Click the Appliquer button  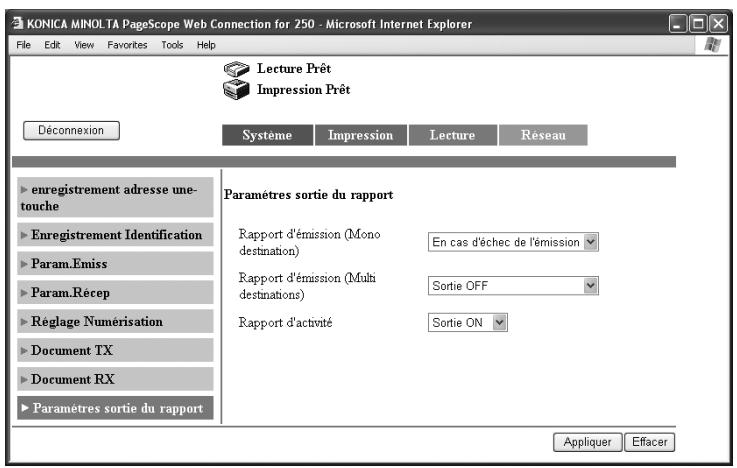tap(588, 442)
